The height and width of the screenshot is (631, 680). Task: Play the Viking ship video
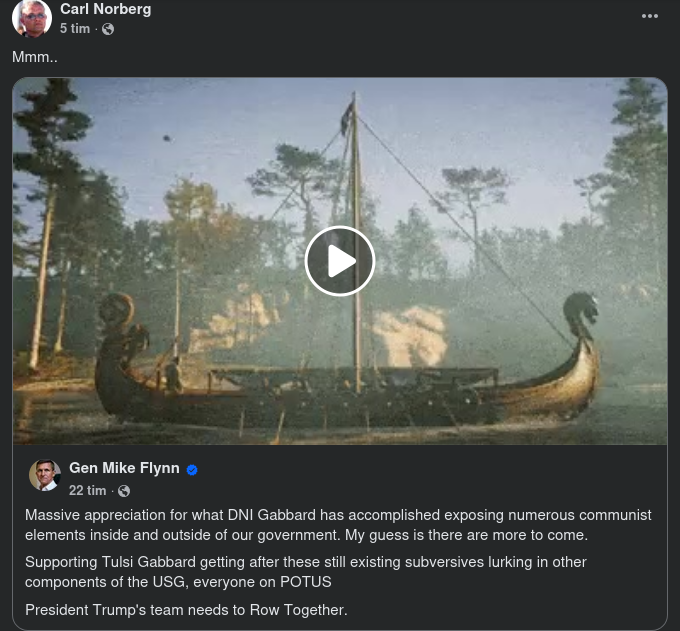click(x=340, y=261)
